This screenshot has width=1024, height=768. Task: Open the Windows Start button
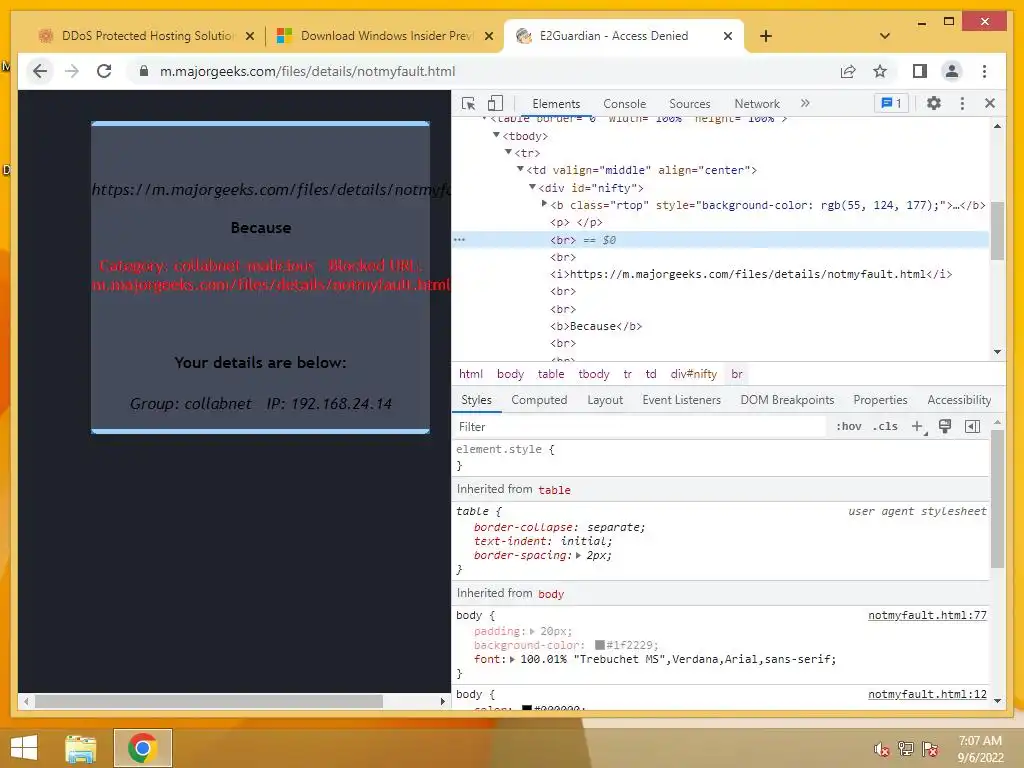24,748
